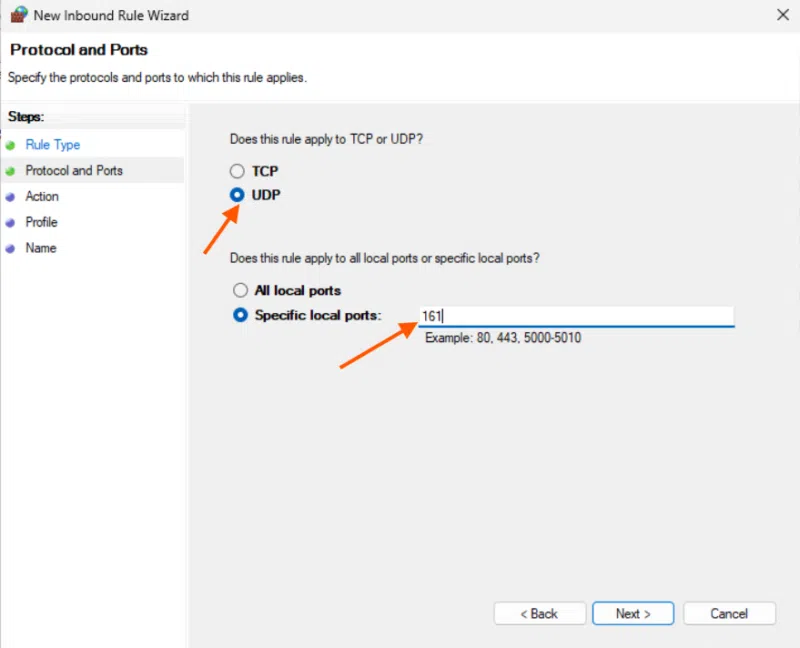Image resolution: width=800 pixels, height=648 pixels.
Task: Open the Action step
Action: pyautogui.click(x=42, y=196)
